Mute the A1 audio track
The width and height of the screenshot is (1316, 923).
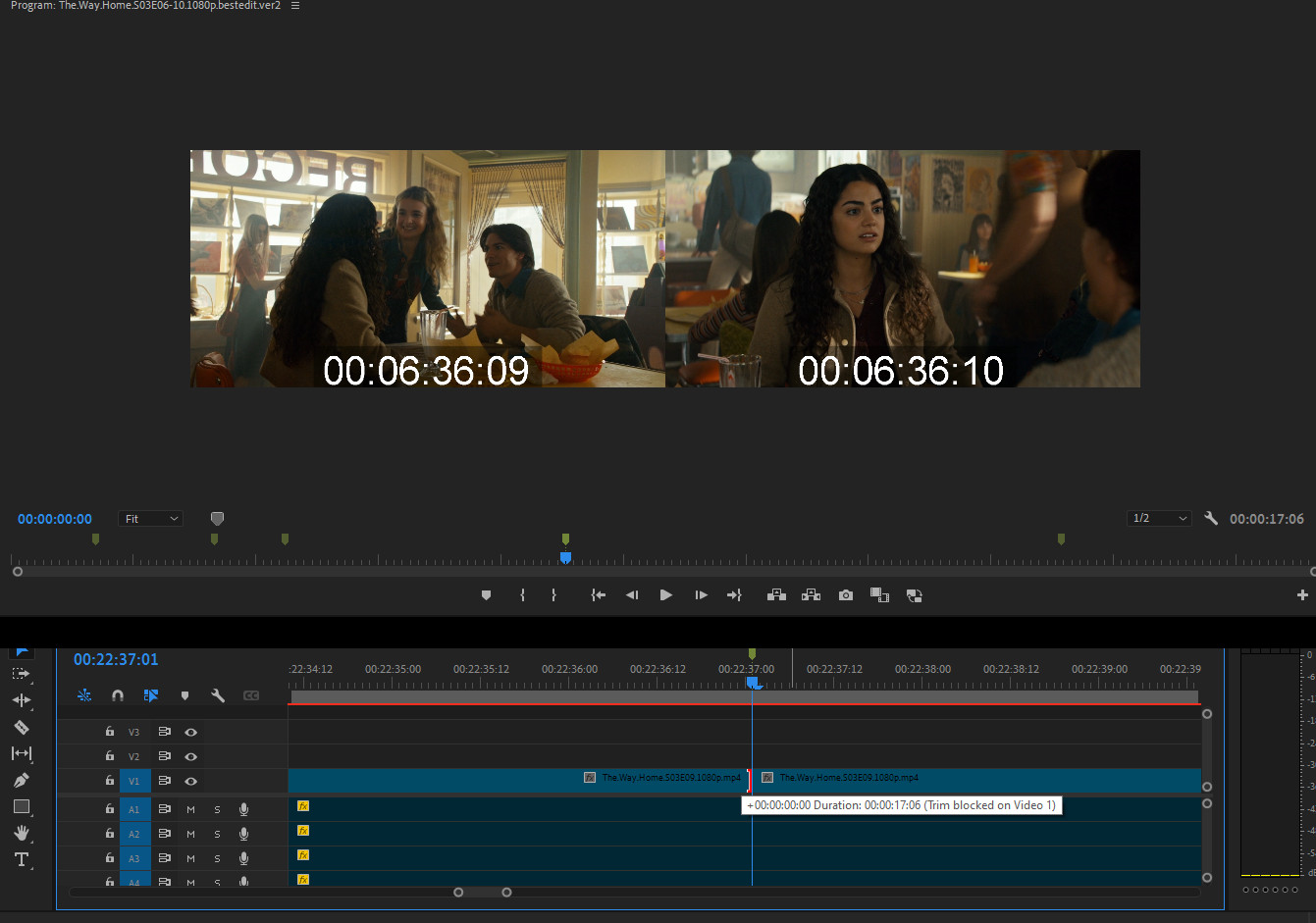point(190,809)
